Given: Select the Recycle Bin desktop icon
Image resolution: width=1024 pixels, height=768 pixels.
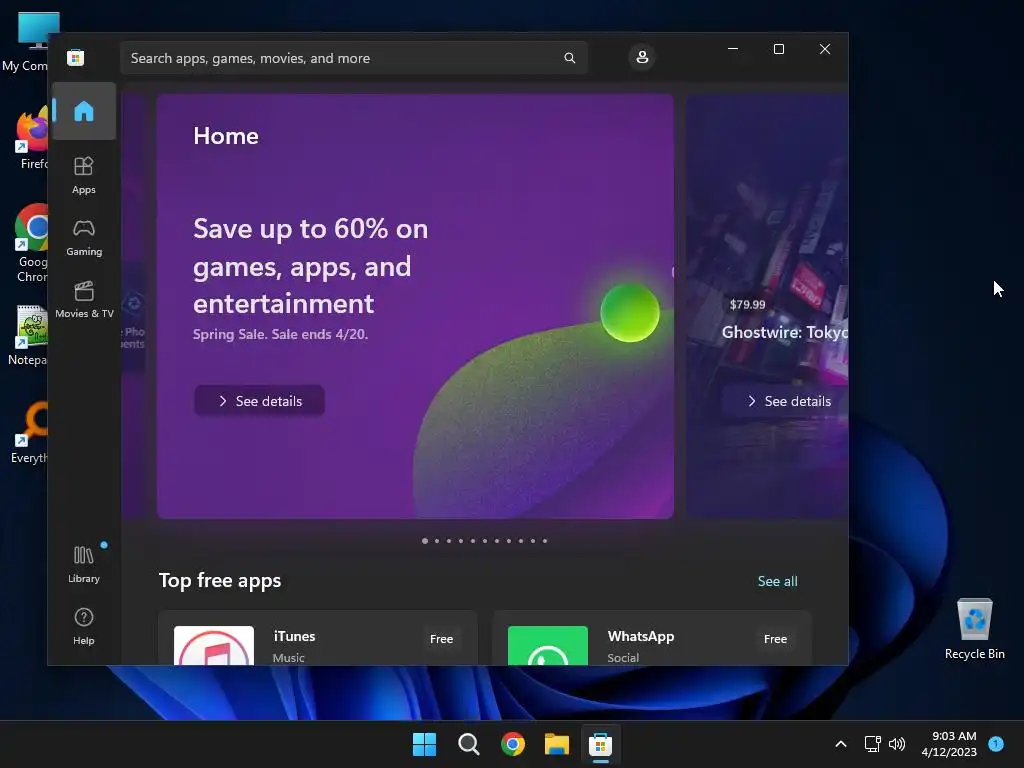Looking at the screenshot, I should 974,628.
